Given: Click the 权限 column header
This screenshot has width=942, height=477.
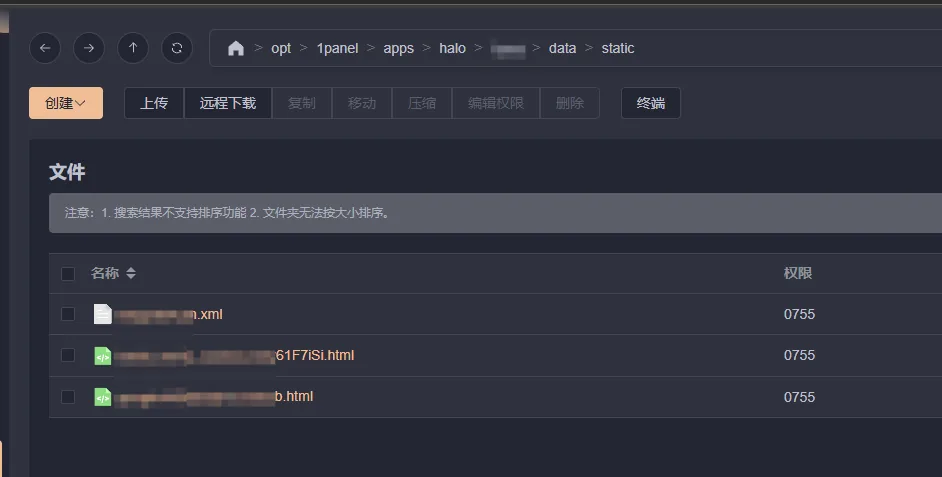Looking at the screenshot, I should 798,273.
